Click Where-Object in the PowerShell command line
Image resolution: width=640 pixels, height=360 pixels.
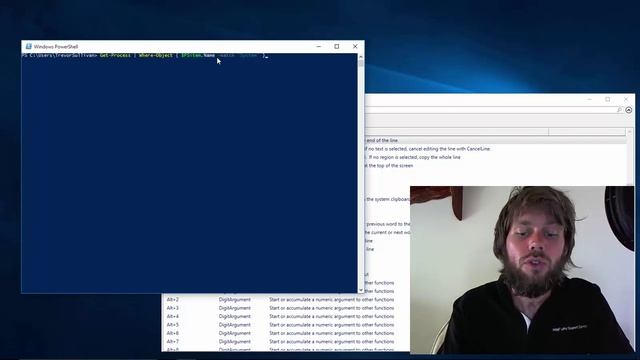tap(156, 55)
